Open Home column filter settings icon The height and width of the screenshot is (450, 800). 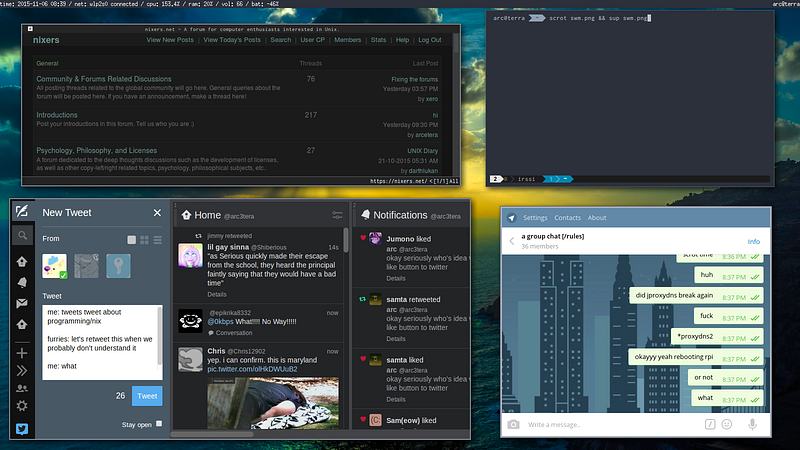[x=337, y=215]
